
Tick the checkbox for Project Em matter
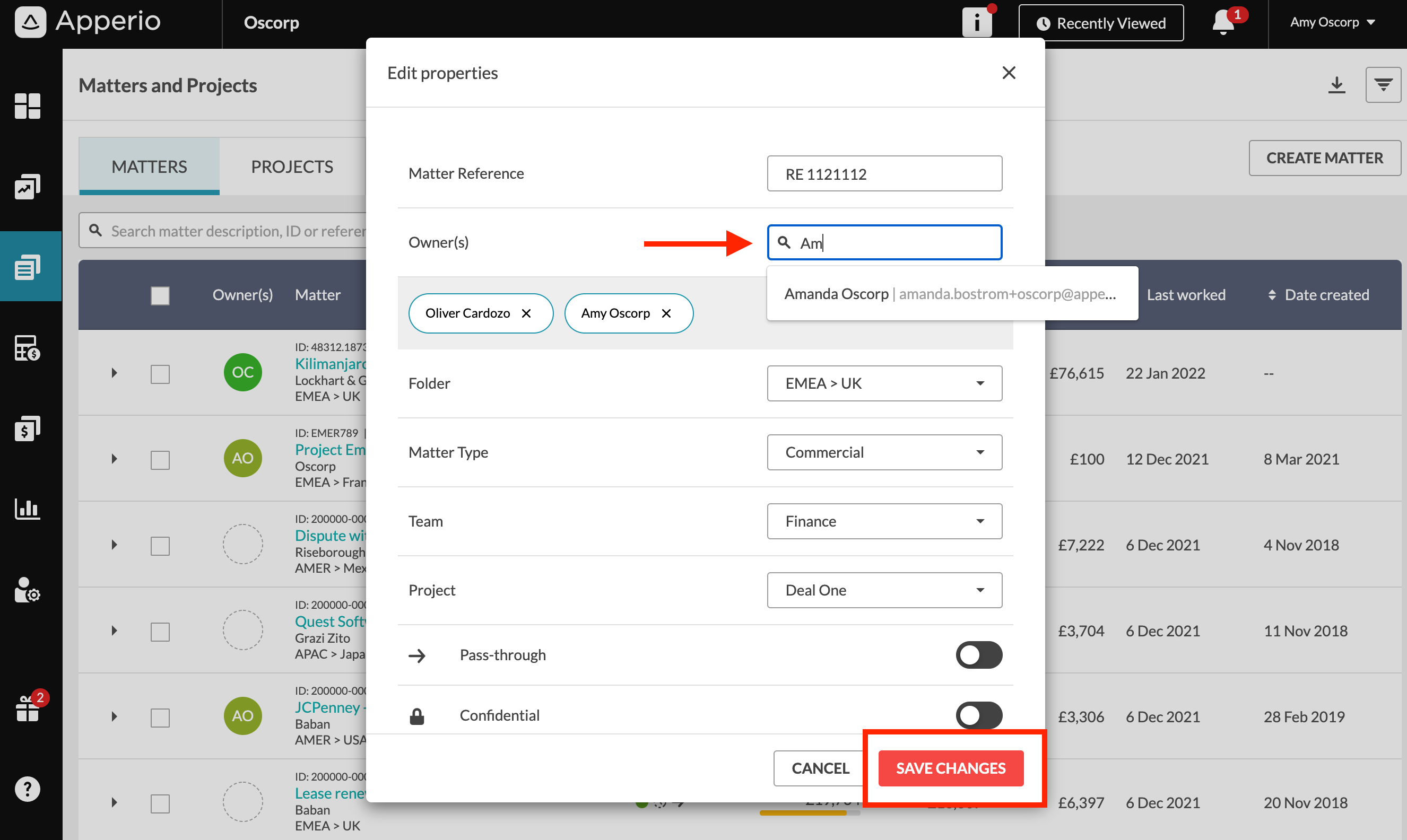(160, 460)
